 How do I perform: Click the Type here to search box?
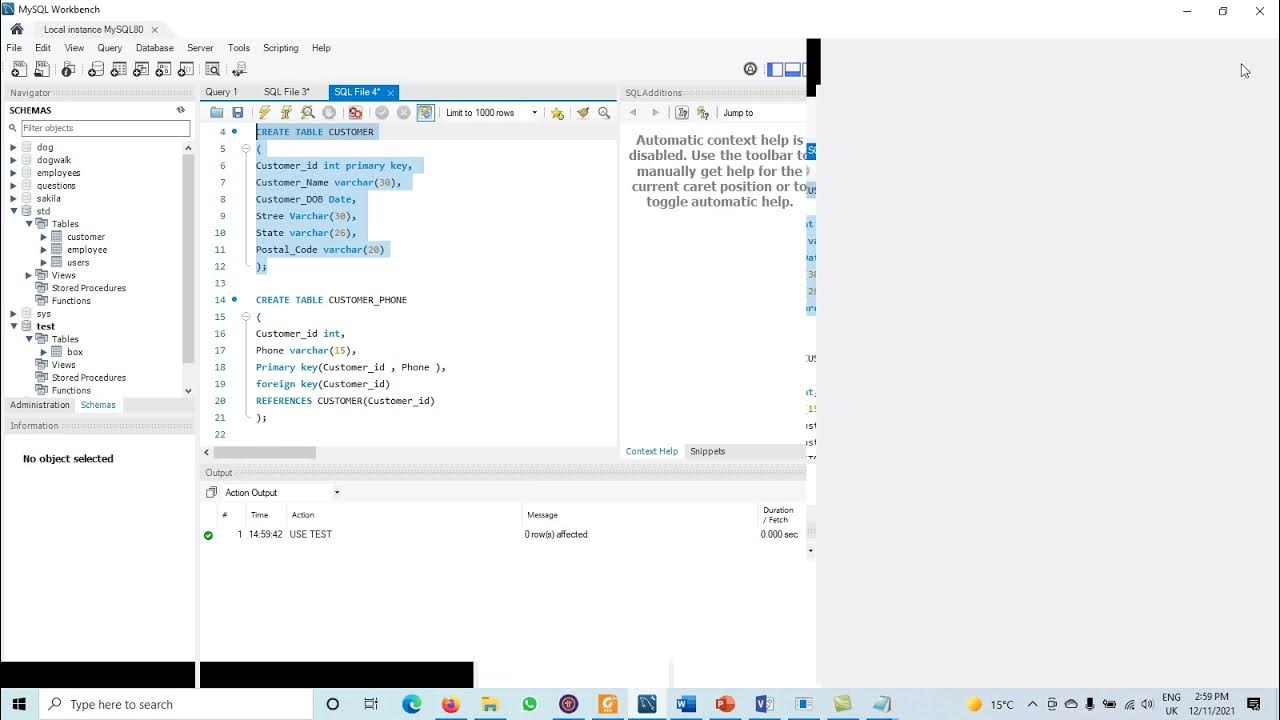pos(176,704)
